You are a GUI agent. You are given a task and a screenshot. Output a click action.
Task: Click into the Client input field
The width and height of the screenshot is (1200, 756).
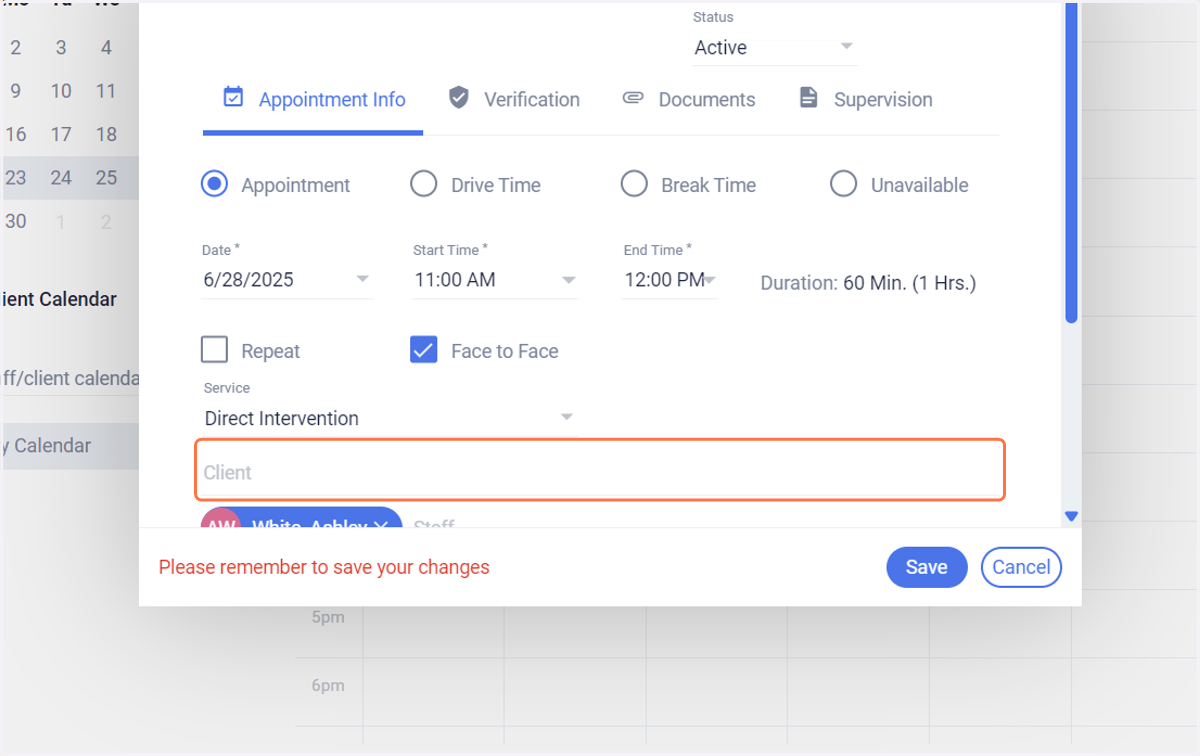coord(600,470)
